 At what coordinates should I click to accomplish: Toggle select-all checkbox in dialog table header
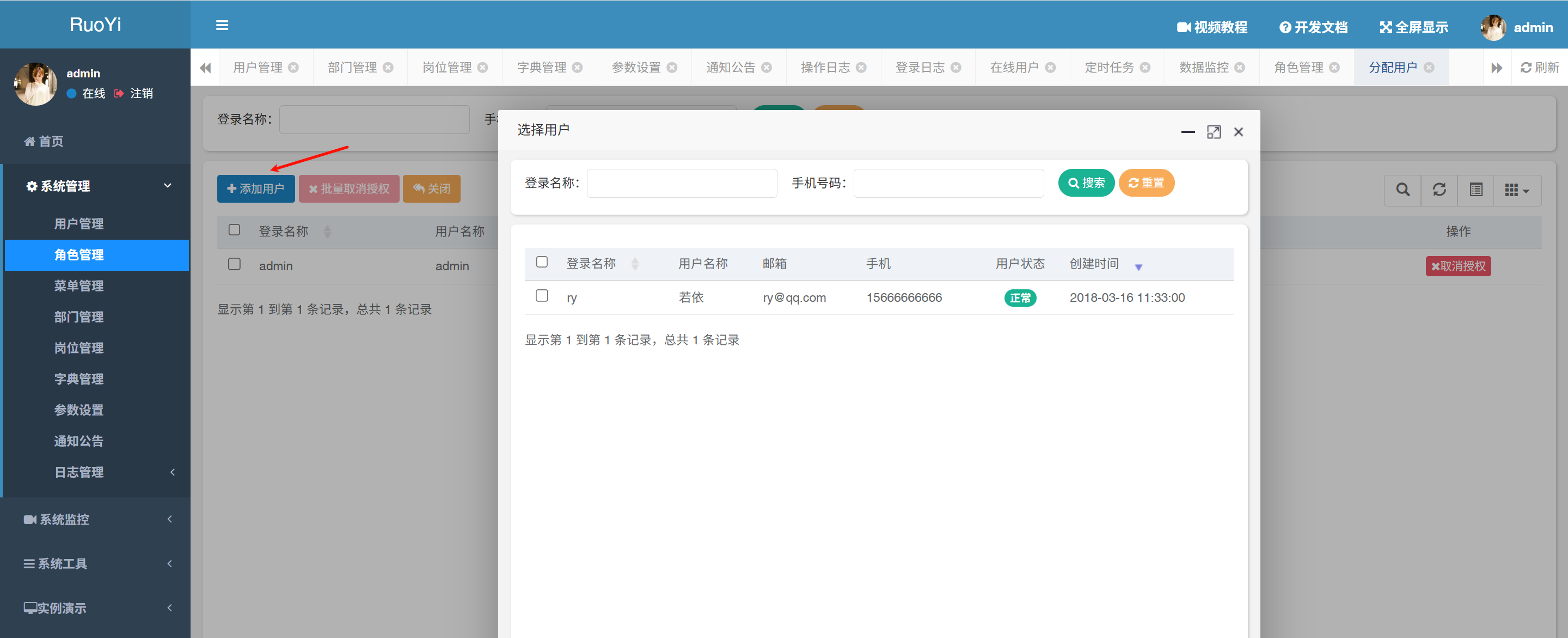(541, 263)
